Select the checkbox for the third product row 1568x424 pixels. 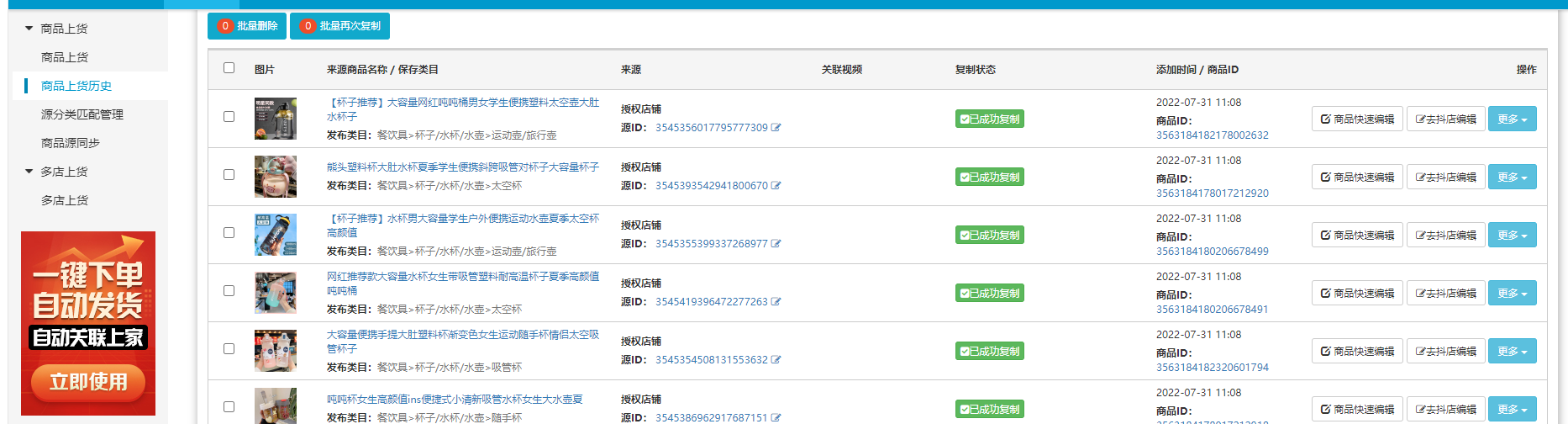[x=229, y=233]
